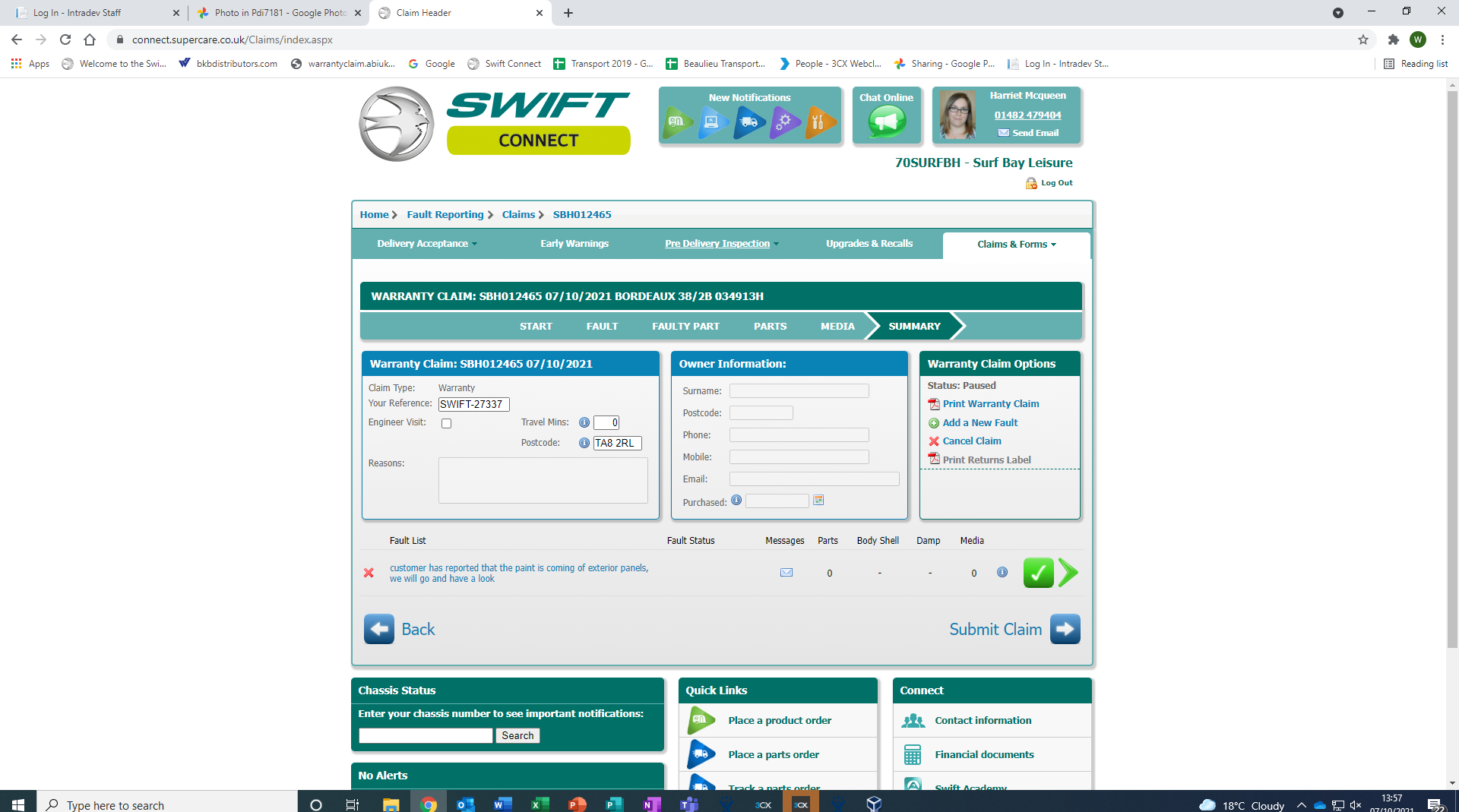Go to the FAULTY PART step
The width and height of the screenshot is (1459, 812).
[685, 327]
